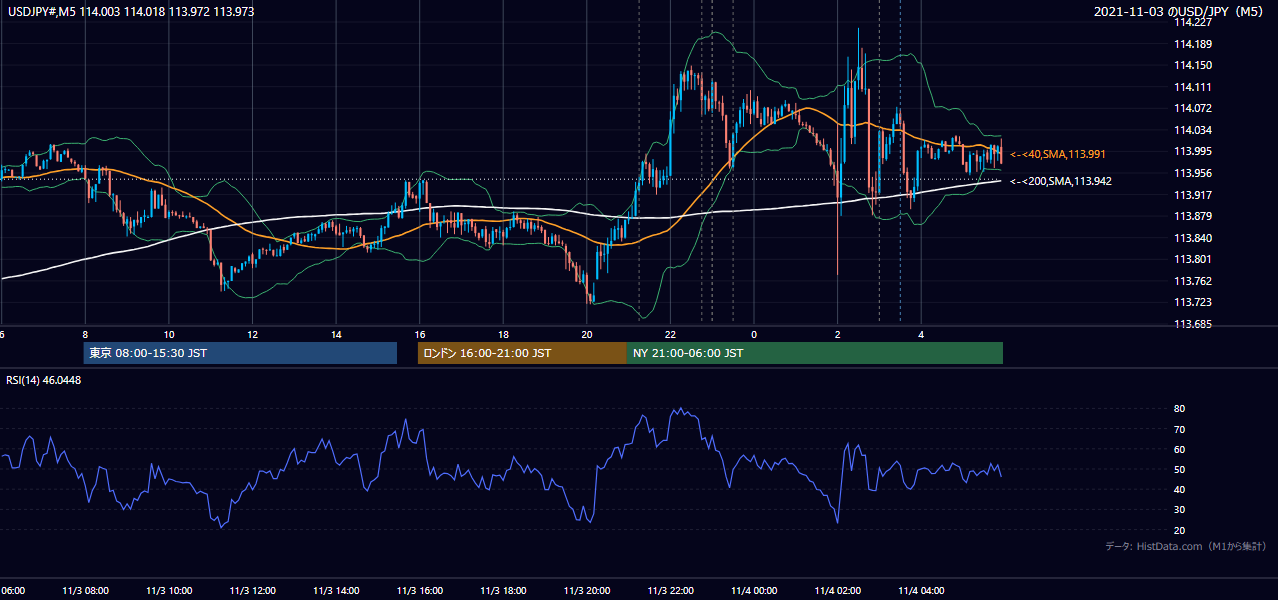Click price level 113.840 on the axis
Image resolution: width=1278 pixels, height=600 pixels.
click(1194, 238)
